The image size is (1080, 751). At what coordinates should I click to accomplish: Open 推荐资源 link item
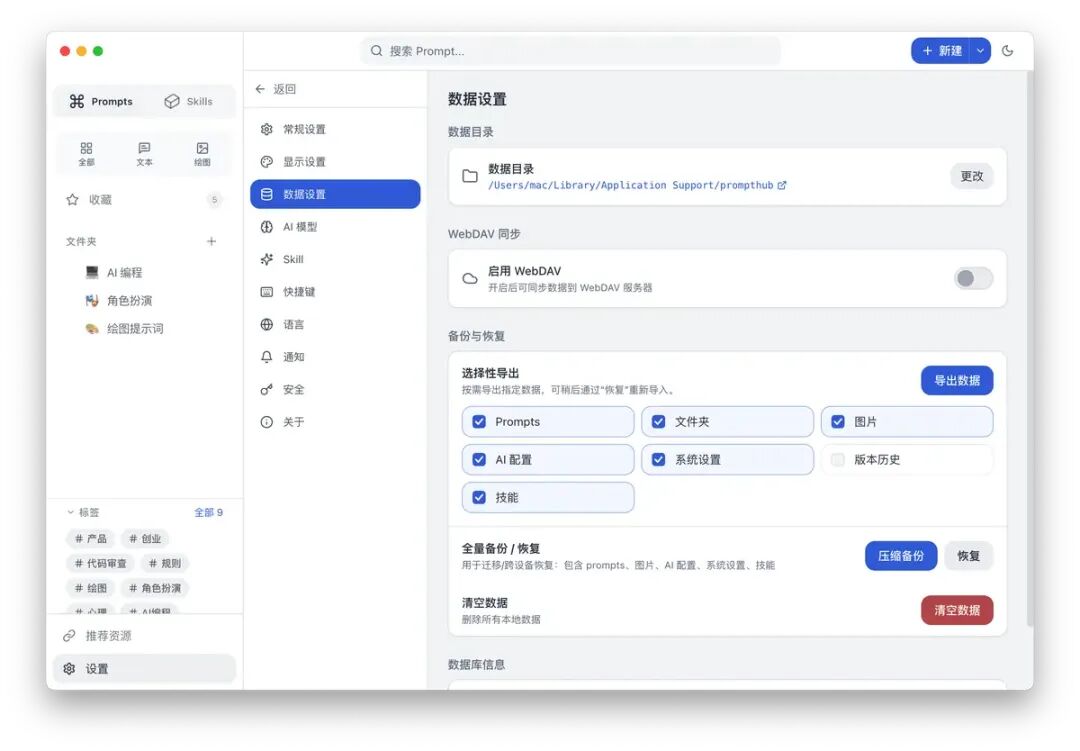point(144,636)
